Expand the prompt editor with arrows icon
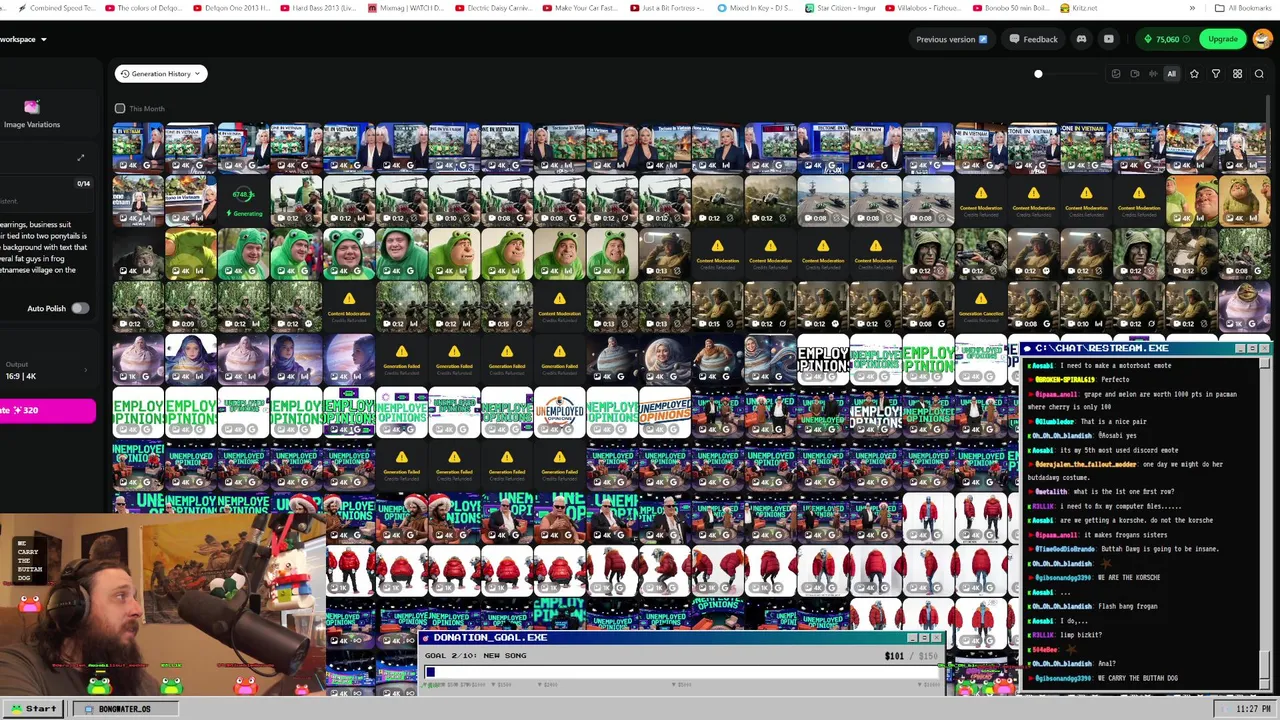 pyautogui.click(x=81, y=157)
